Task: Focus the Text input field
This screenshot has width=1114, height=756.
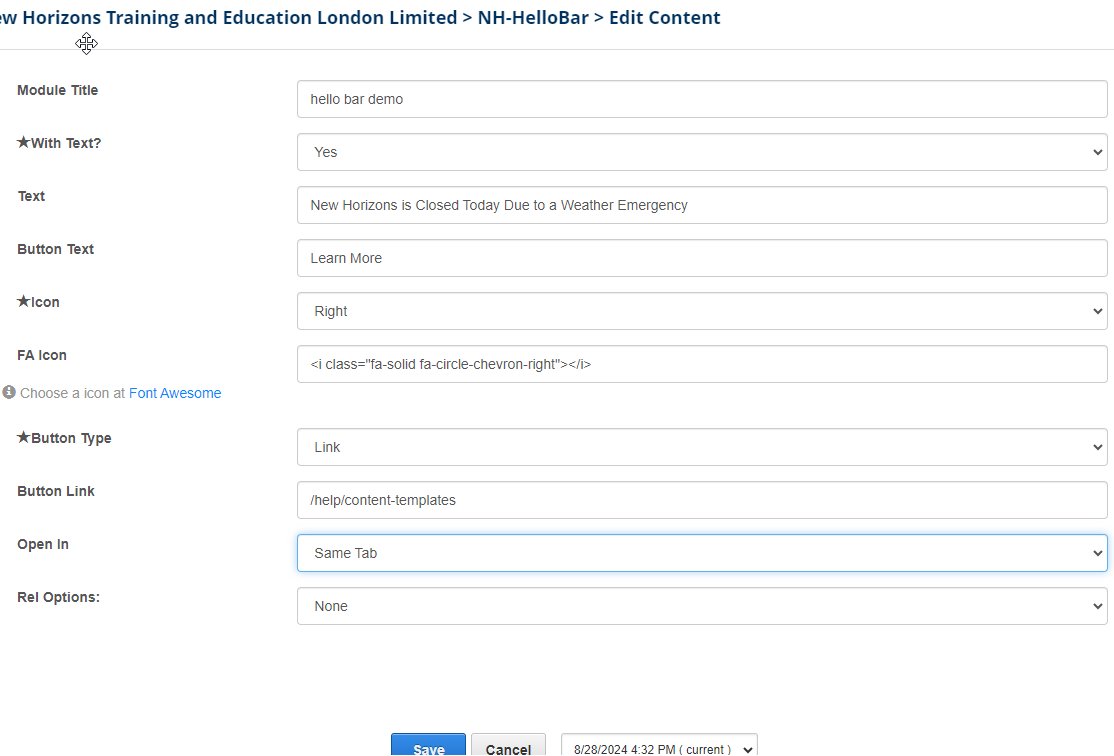Action: 701,205
